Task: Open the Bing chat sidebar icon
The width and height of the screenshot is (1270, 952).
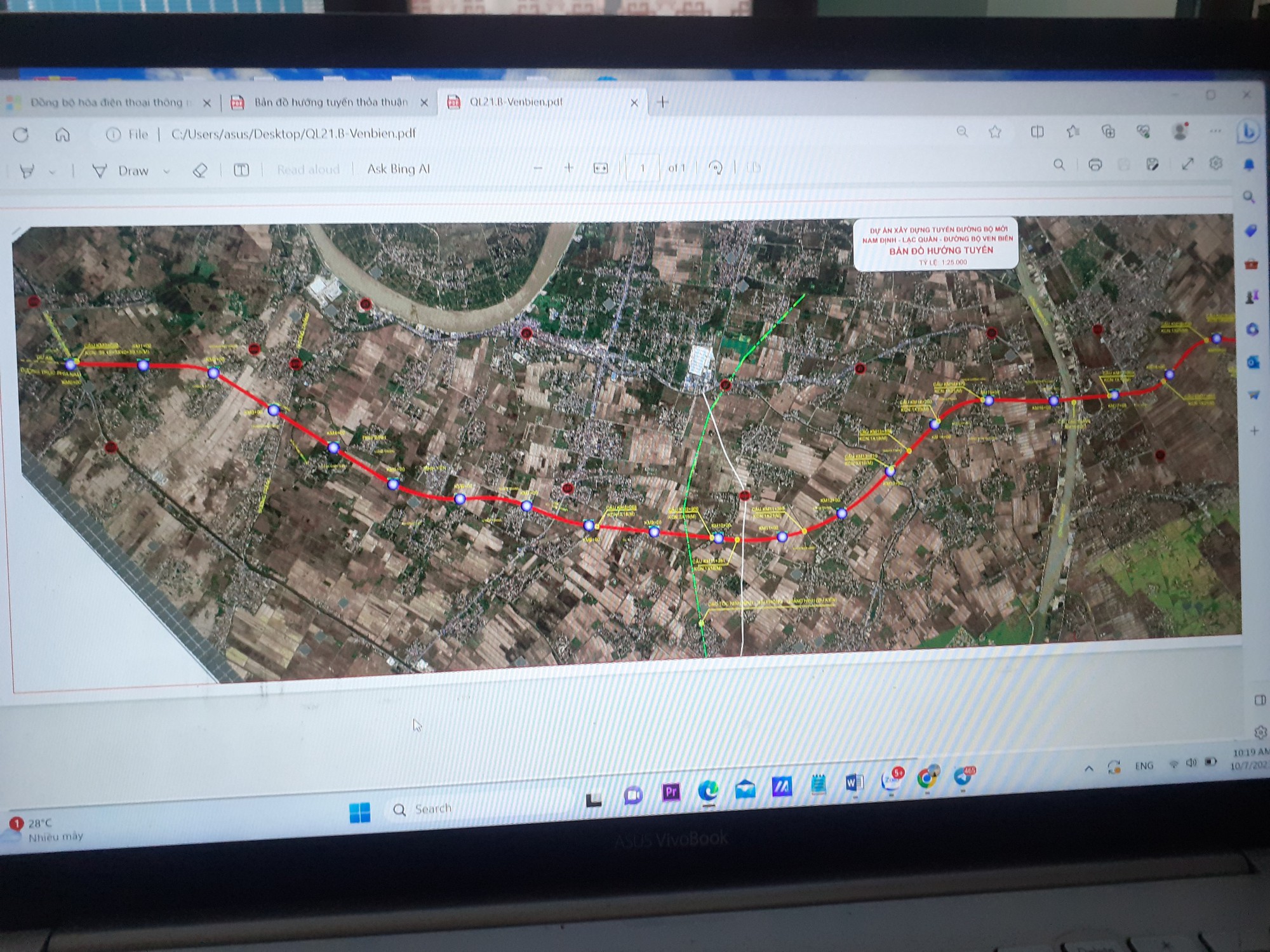Action: (1248, 131)
